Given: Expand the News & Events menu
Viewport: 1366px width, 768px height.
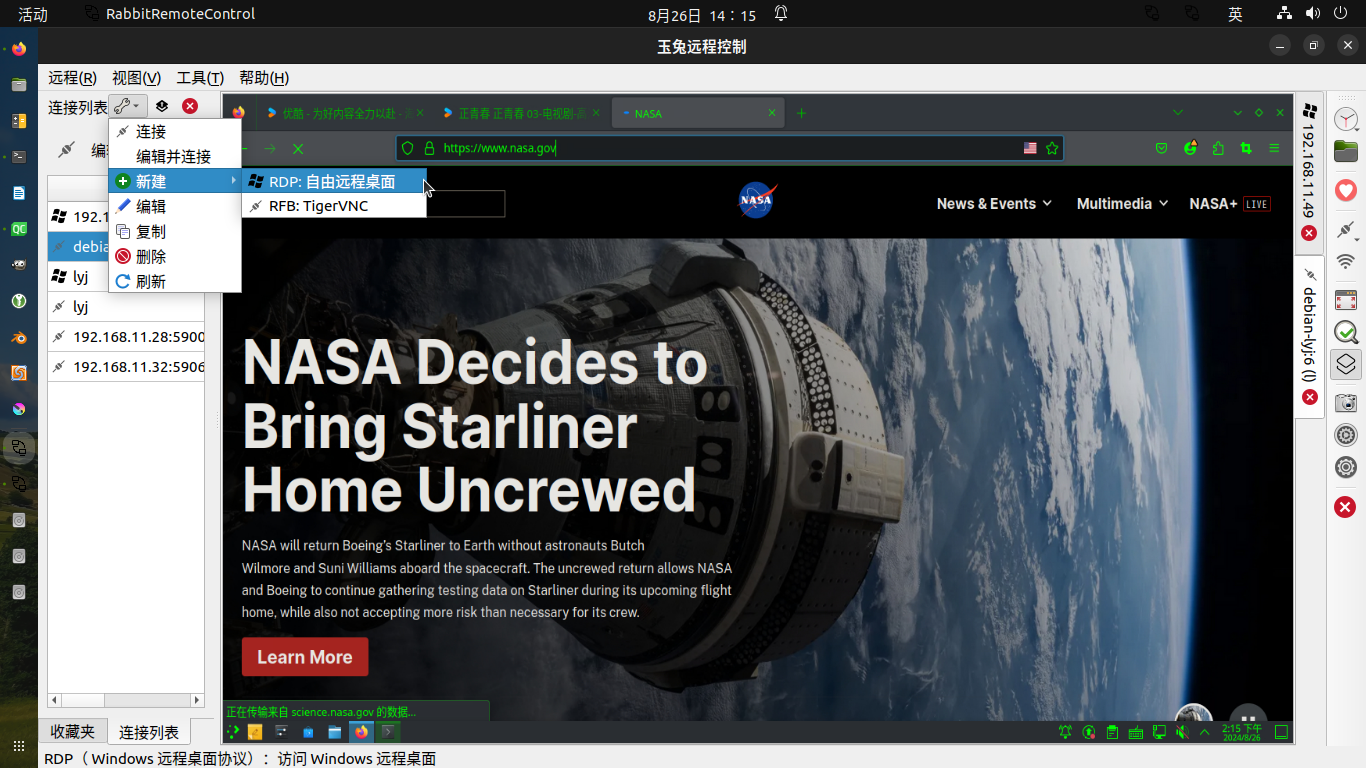Looking at the screenshot, I should (x=994, y=204).
